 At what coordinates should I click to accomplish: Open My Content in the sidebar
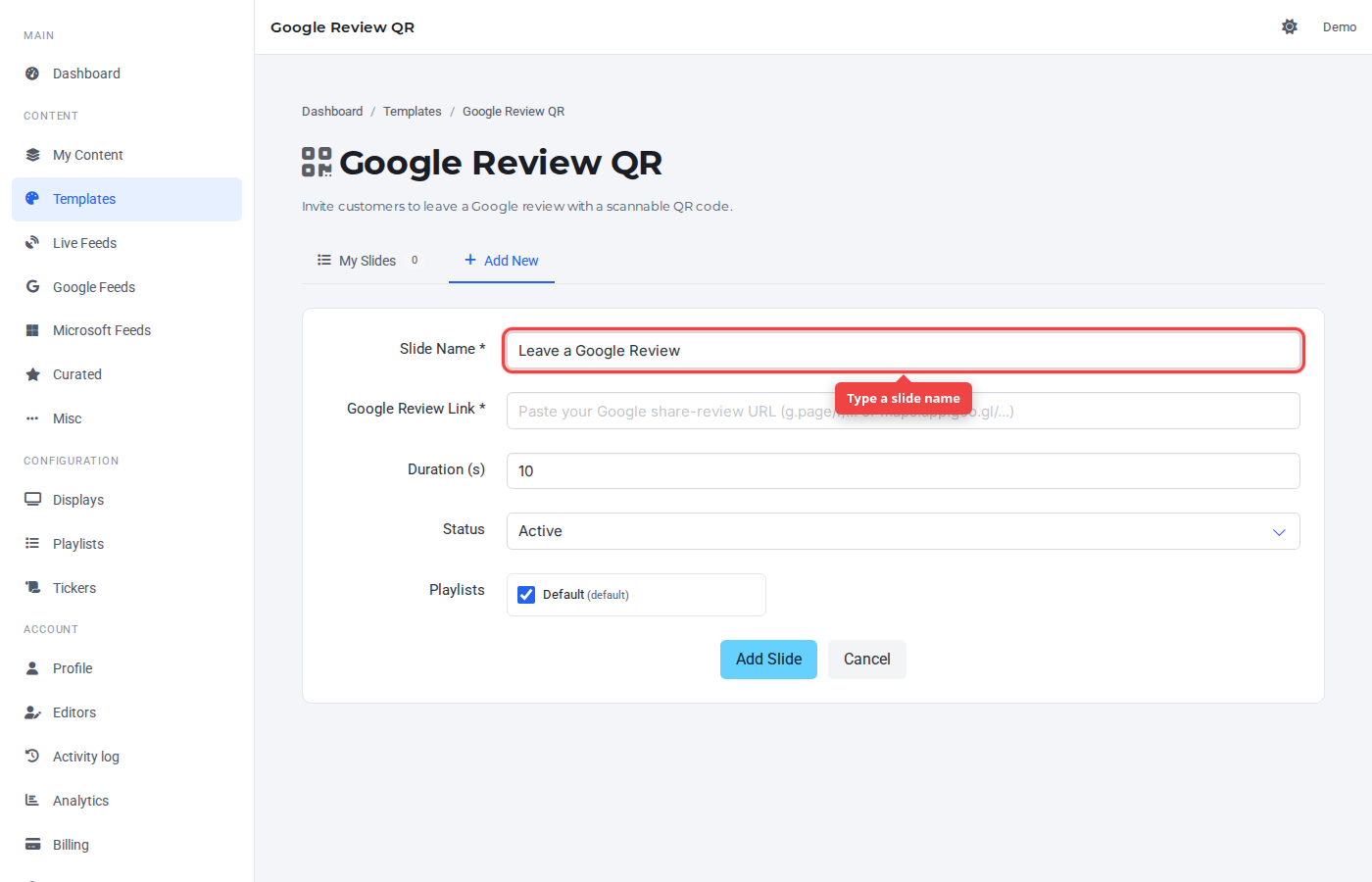[x=126, y=155]
